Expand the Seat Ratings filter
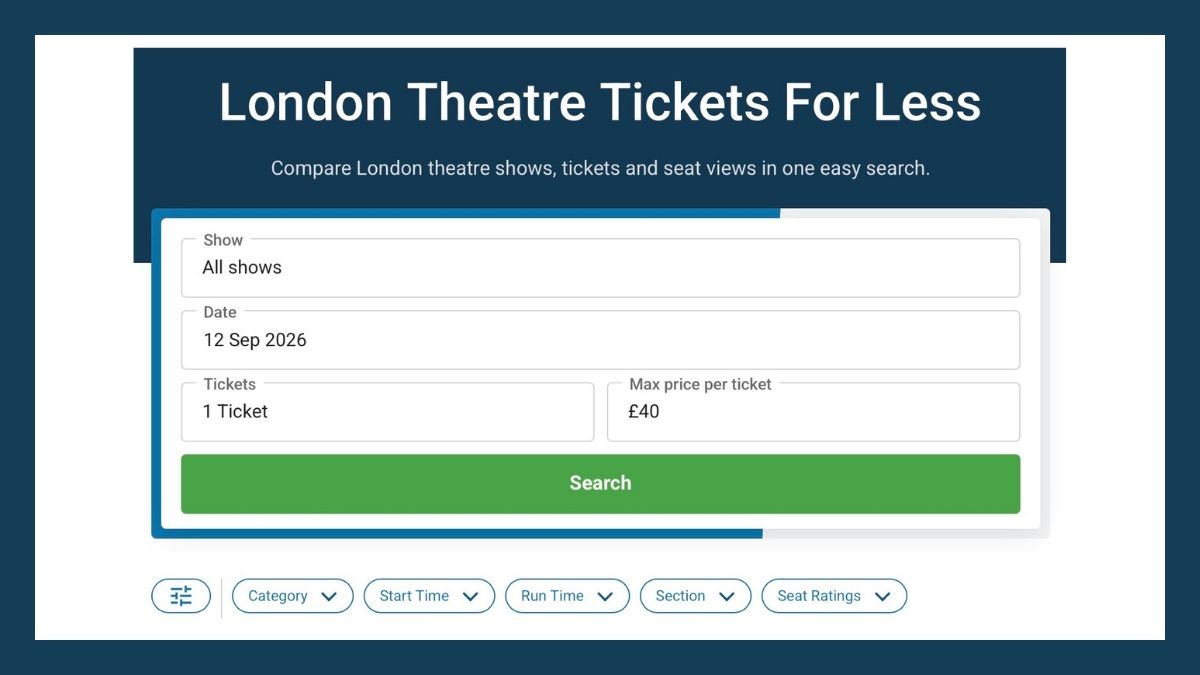 (x=834, y=596)
